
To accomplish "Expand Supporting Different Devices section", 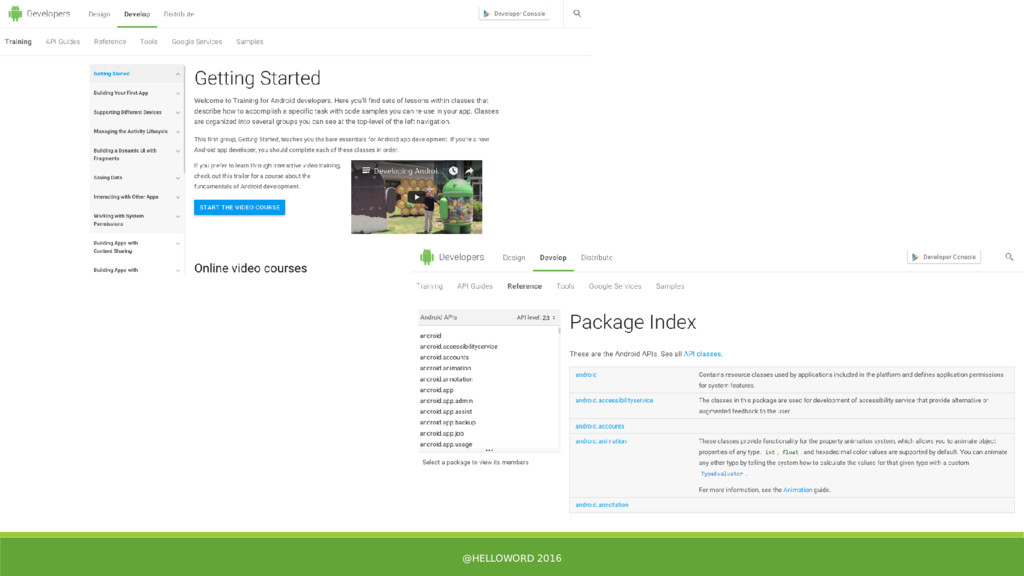I will coord(178,112).
